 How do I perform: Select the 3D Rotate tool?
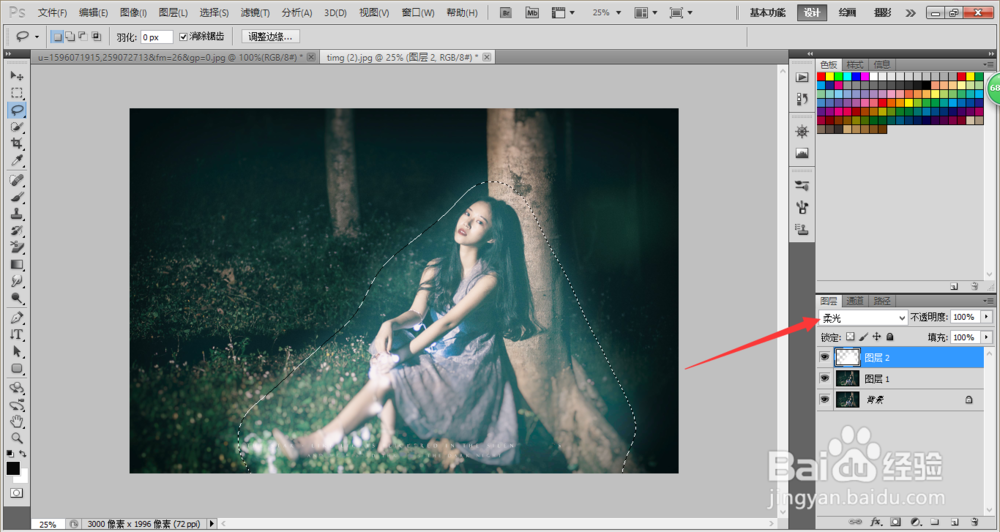(x=17, y=388)
